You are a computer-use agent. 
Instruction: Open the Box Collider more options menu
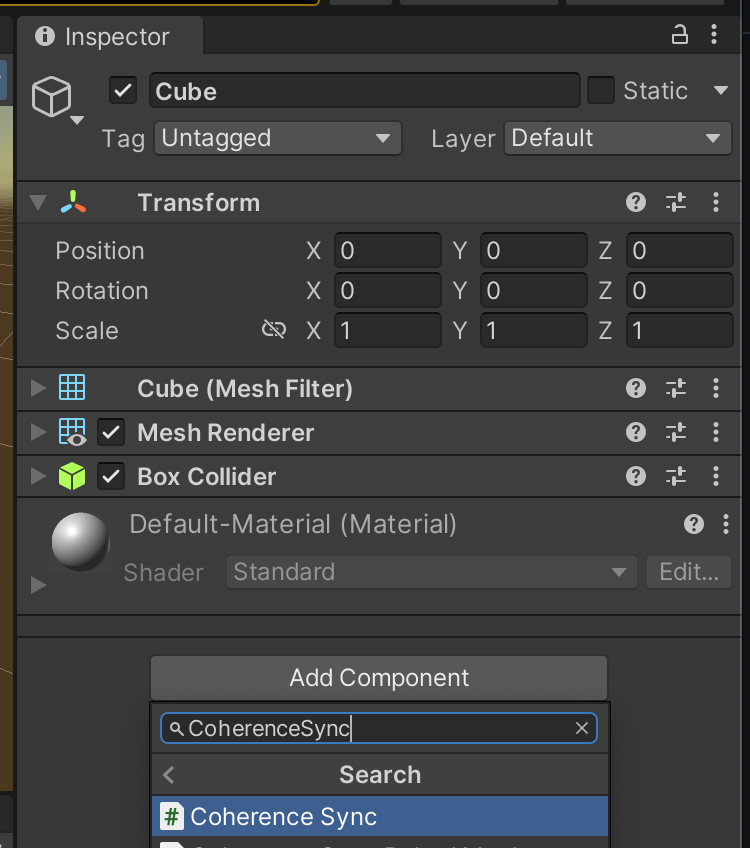(x=716, y=476)
